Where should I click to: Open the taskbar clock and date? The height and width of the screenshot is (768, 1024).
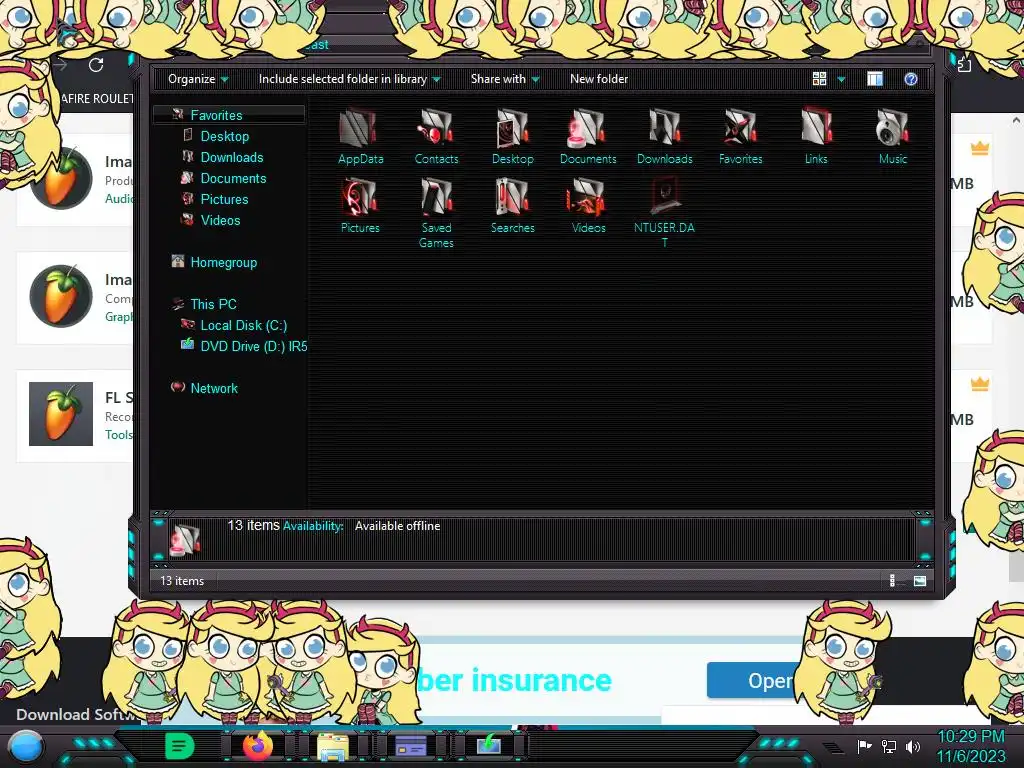[971, 746]
